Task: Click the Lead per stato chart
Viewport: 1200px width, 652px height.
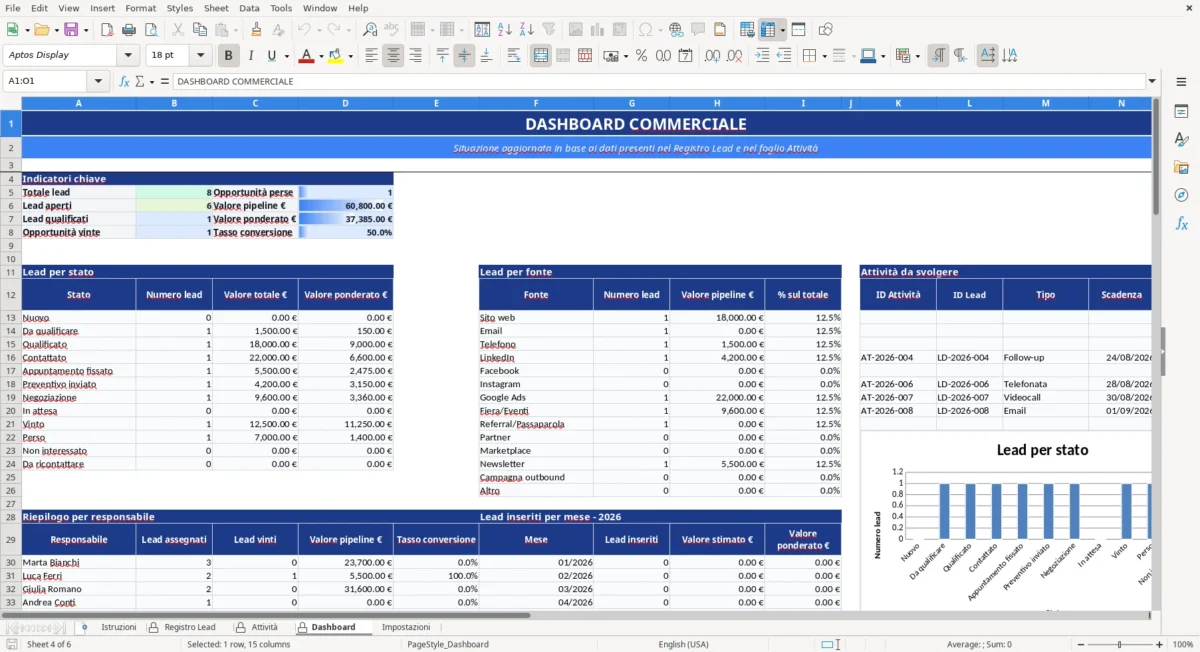Action: 1006,520
